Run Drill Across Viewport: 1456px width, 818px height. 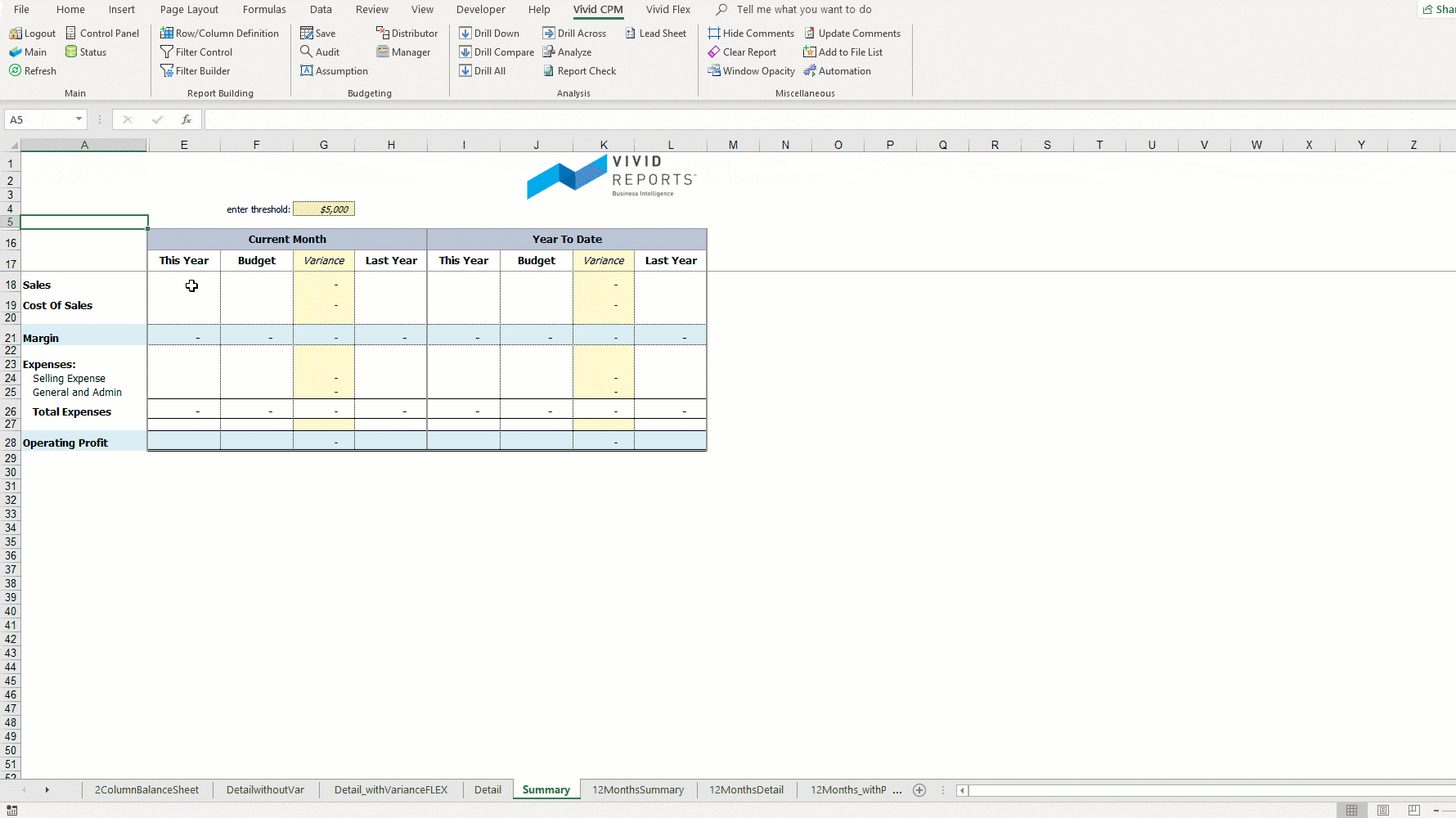point(574,34)
